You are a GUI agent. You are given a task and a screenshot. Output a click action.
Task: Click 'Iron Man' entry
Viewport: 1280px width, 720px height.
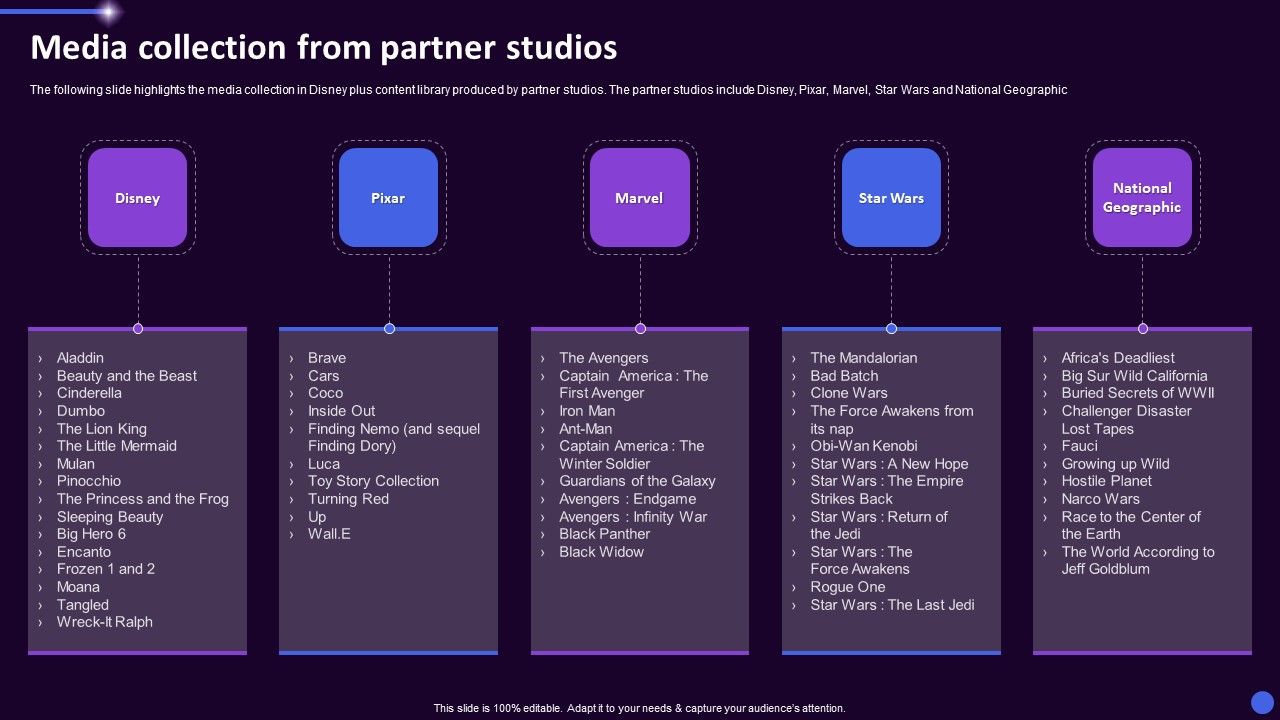pyautogui.click(x=587, y=411)
